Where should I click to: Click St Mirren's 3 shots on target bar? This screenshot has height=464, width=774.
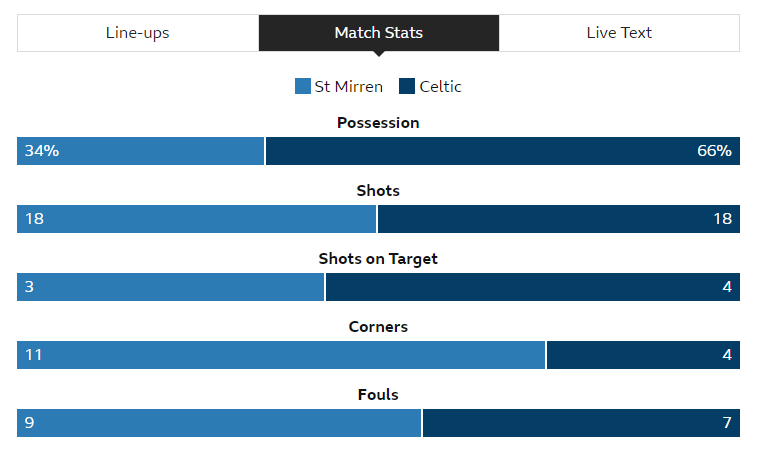(170, 287)
